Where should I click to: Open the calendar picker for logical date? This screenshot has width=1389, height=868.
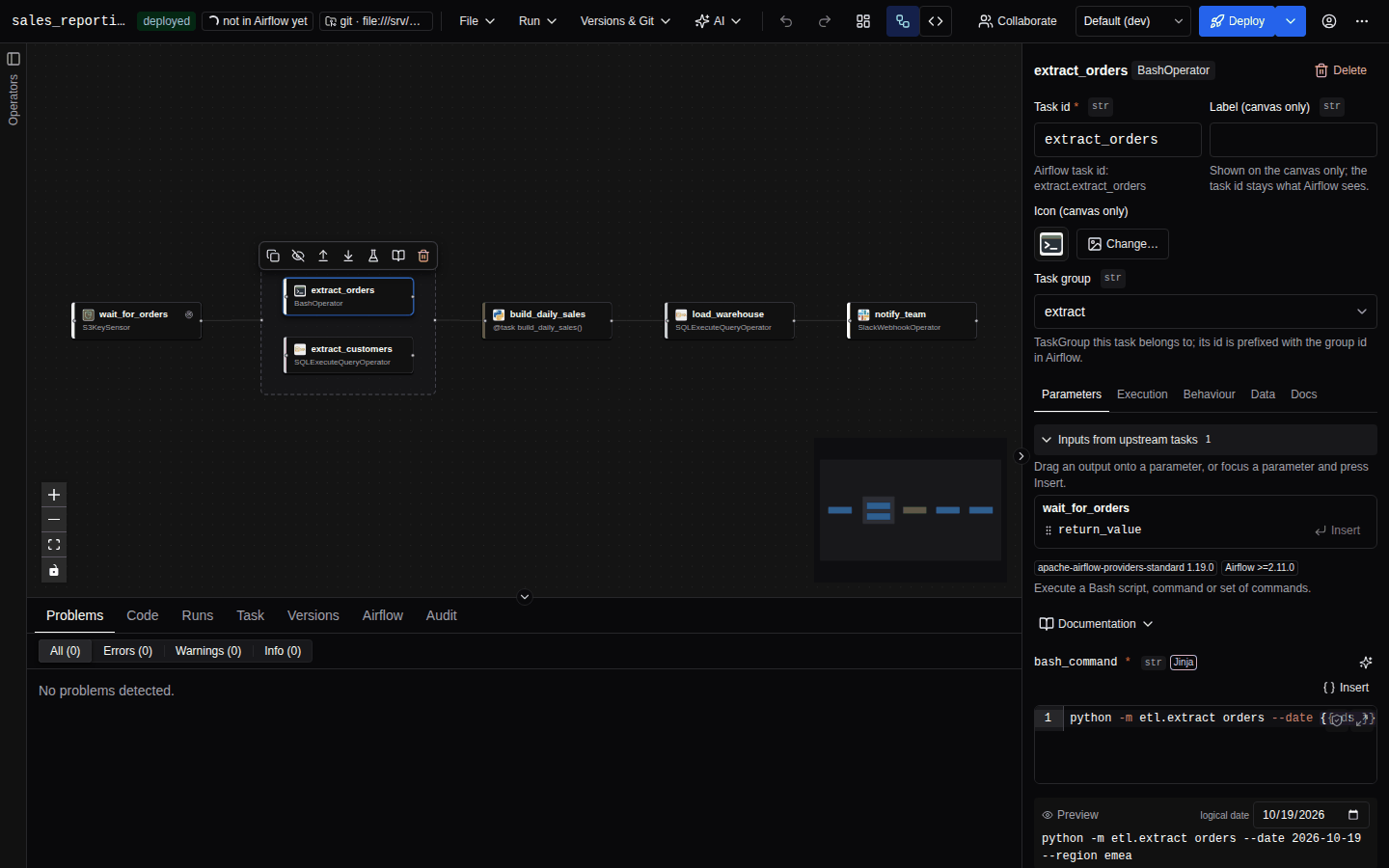click(x=1353, y=815)
